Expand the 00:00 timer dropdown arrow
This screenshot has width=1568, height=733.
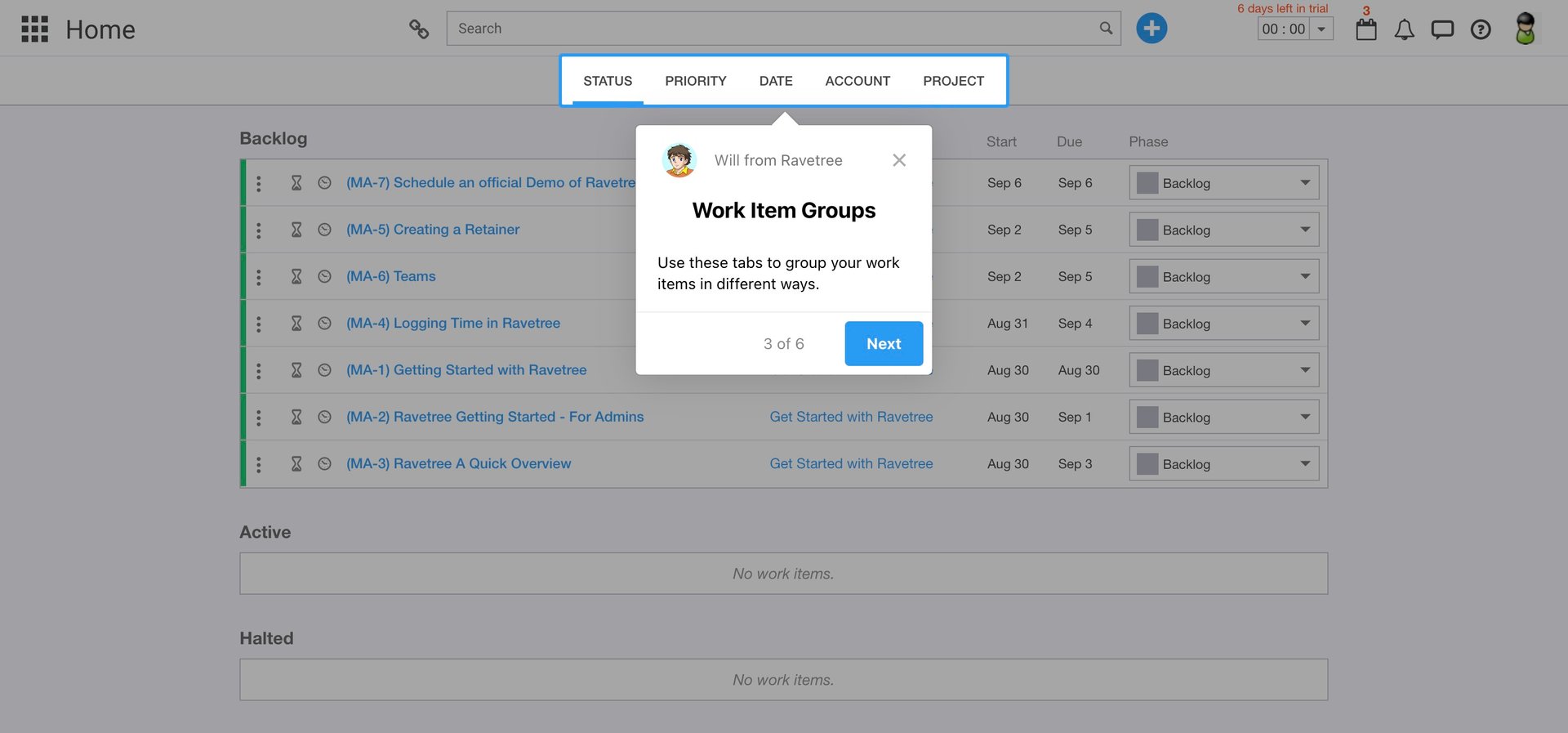click(x=1321, y=29)
